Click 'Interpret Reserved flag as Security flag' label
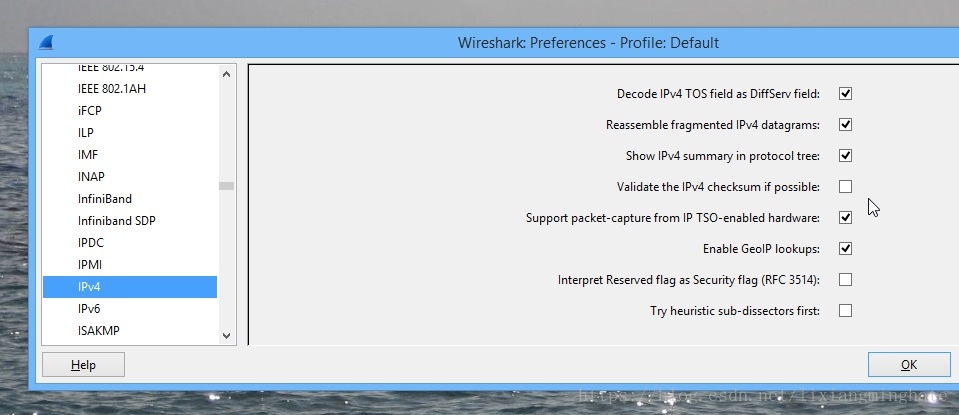The width and height of the screenshot is (959, 415). [689, 280]
